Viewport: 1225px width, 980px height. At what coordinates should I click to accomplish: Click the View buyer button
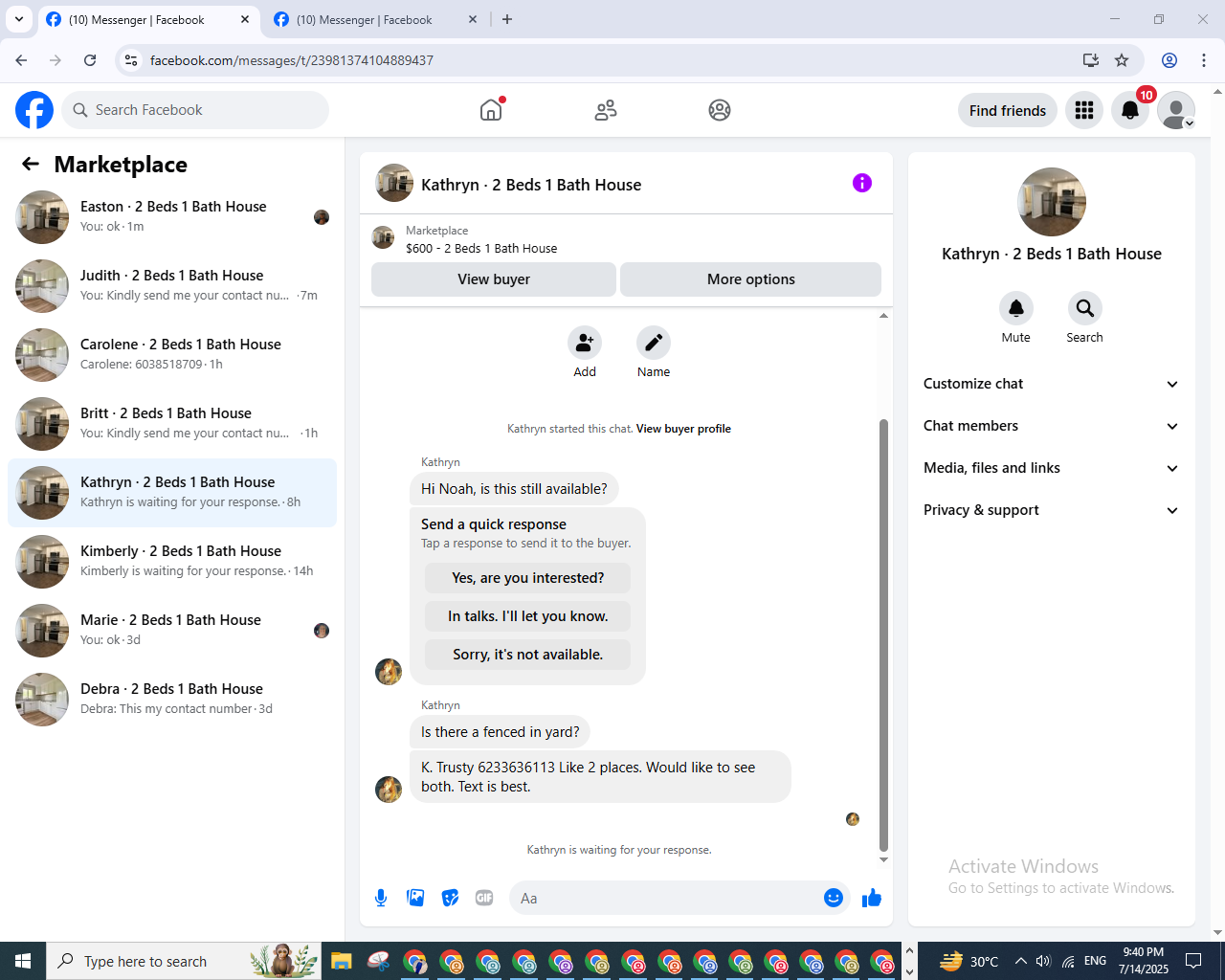point(494,279)
